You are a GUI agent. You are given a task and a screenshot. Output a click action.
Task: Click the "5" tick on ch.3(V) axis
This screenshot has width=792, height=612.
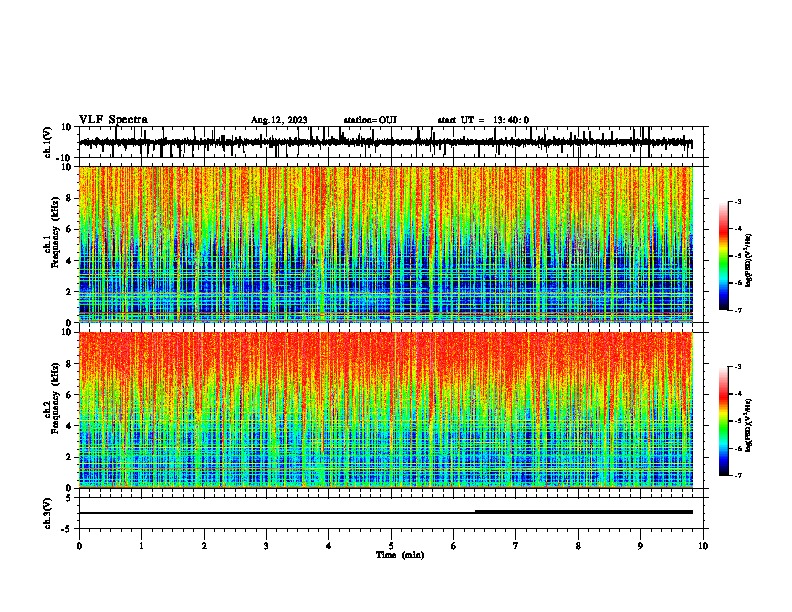[69, 498]
